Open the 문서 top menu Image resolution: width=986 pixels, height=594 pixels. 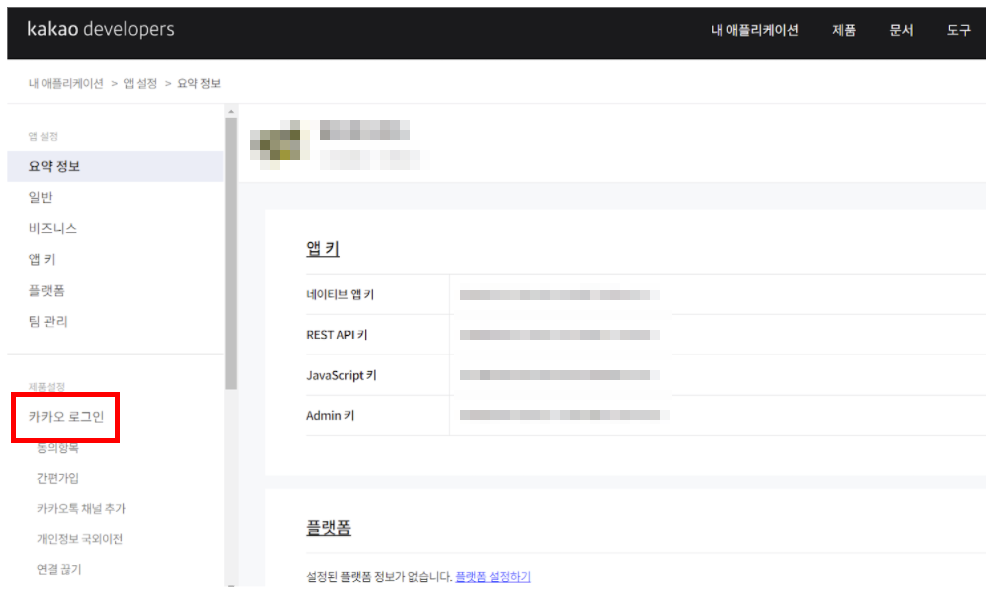[901, 30]
